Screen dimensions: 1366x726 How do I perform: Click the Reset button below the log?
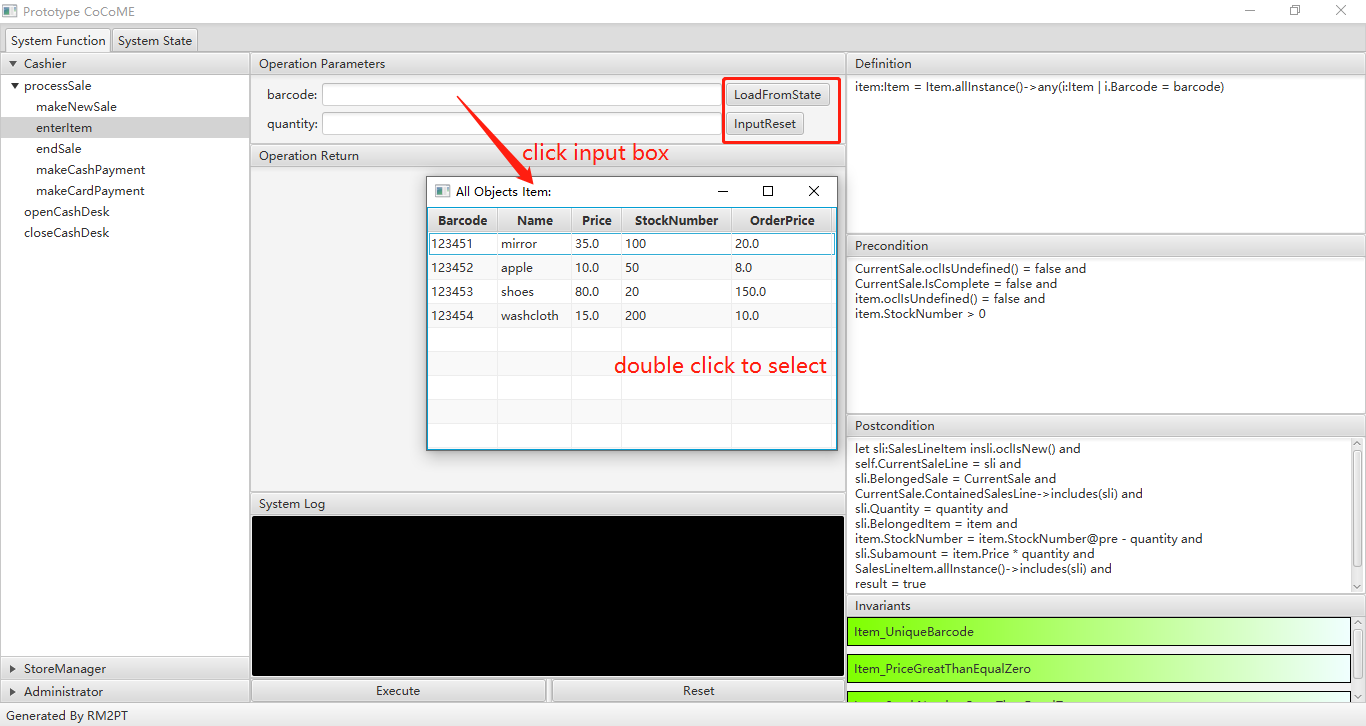pyautogui.click(x=698, y=691)
